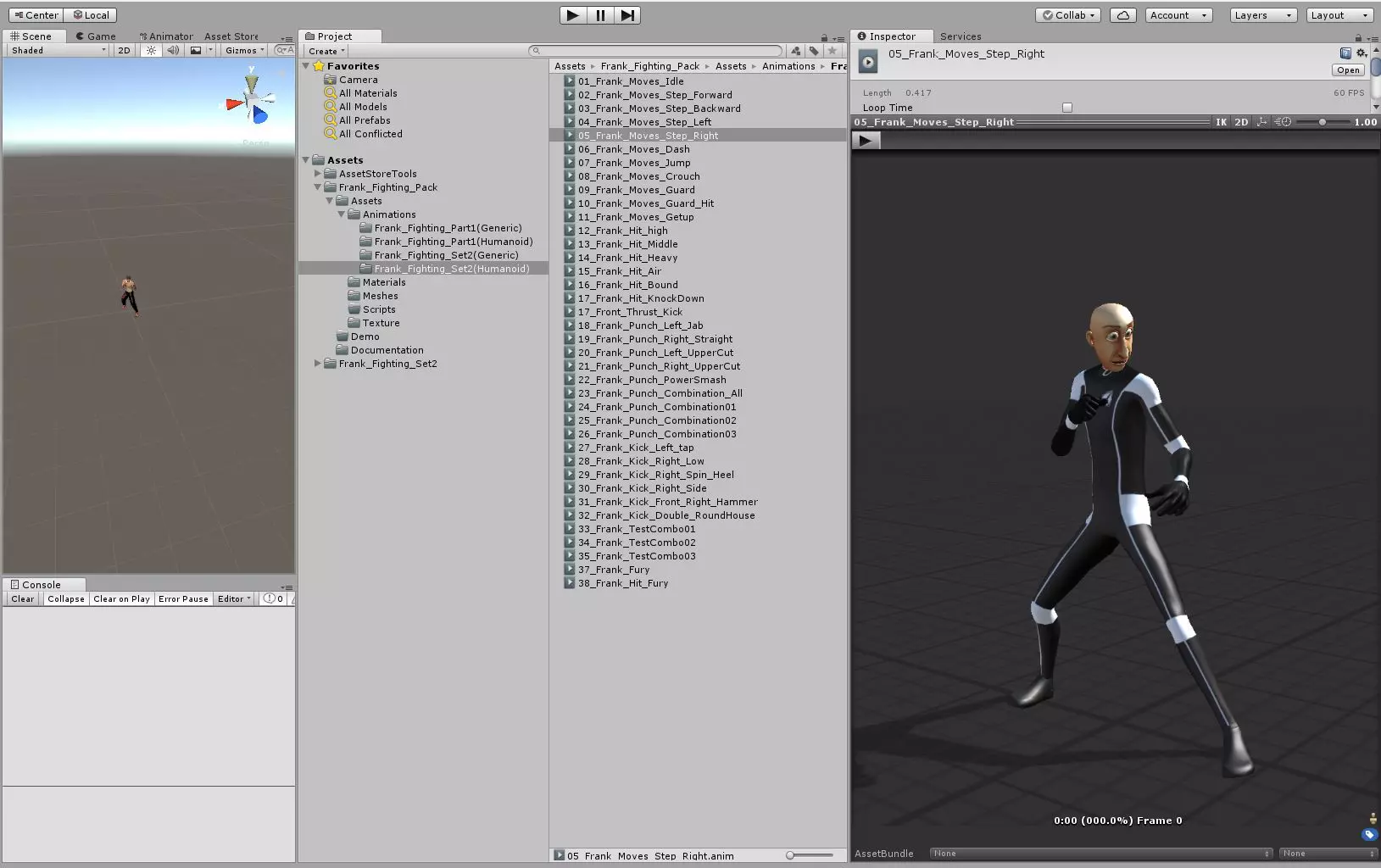
Task: Toggle IK in the animation preview
Action: coord(1221,122)
